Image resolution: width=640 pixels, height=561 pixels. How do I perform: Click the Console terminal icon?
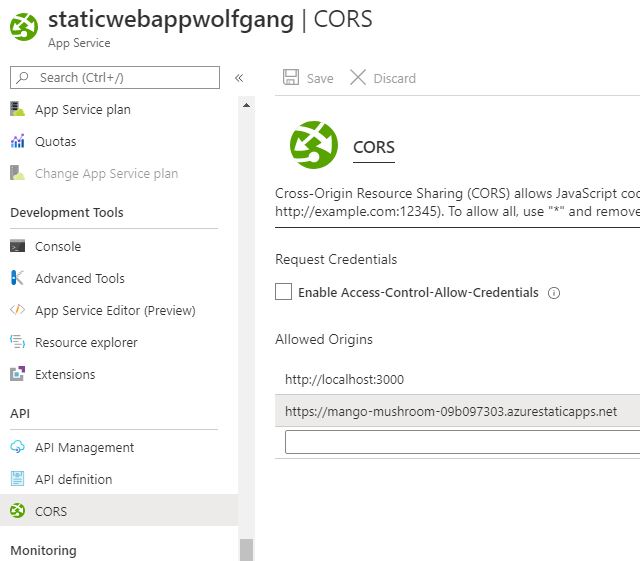coord(17,246)
